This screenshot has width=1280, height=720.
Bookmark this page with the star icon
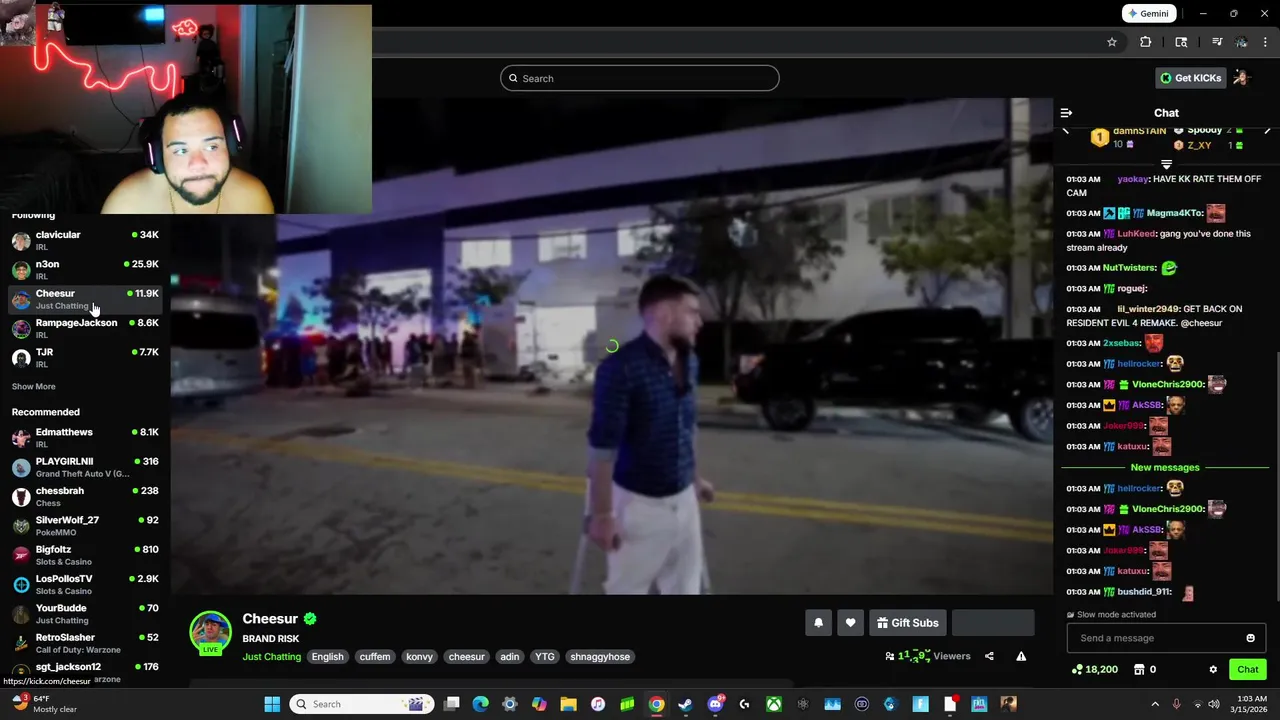click(1111, 42)
